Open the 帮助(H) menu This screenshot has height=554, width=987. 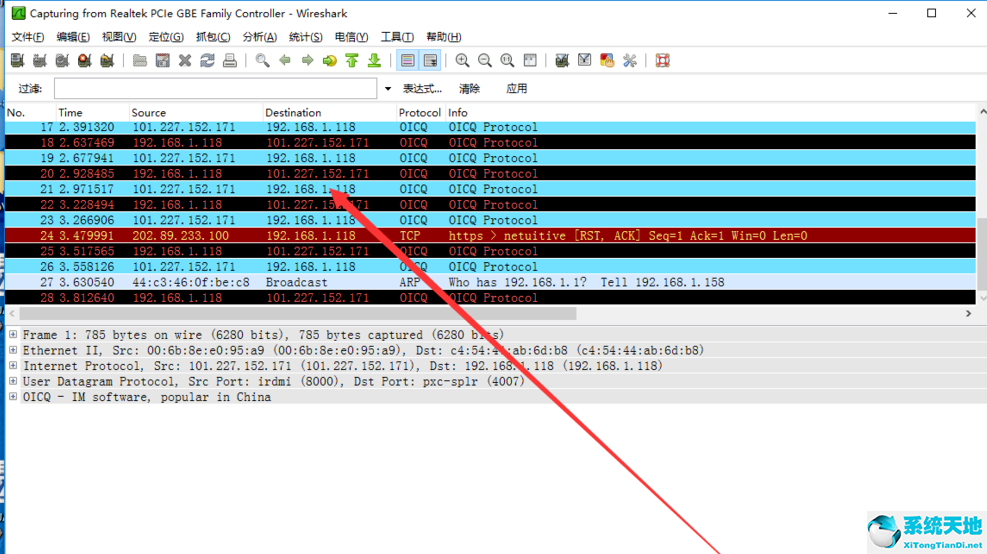[x=444, y=37]
